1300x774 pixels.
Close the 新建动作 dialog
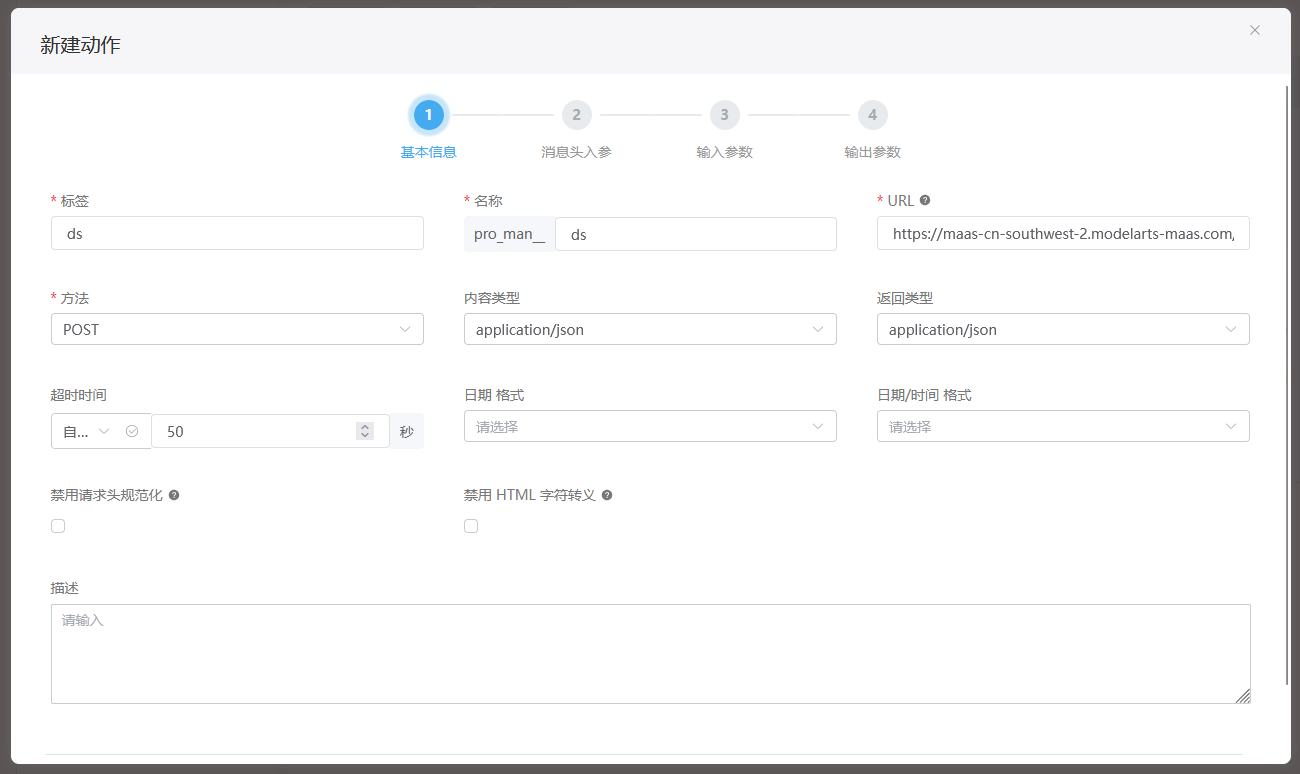[x=1255, y=30]
